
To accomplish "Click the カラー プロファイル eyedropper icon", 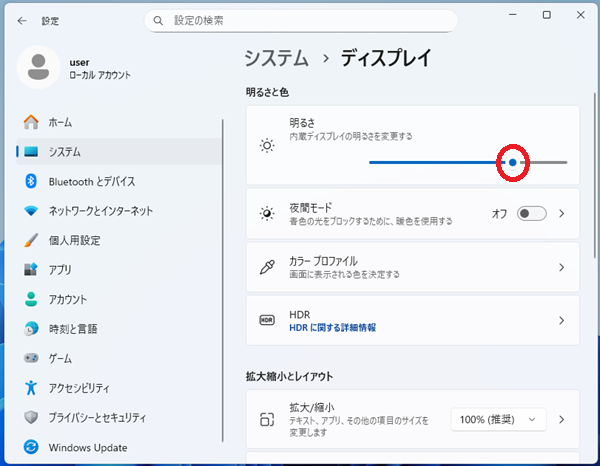I will (x=267, y=267).
